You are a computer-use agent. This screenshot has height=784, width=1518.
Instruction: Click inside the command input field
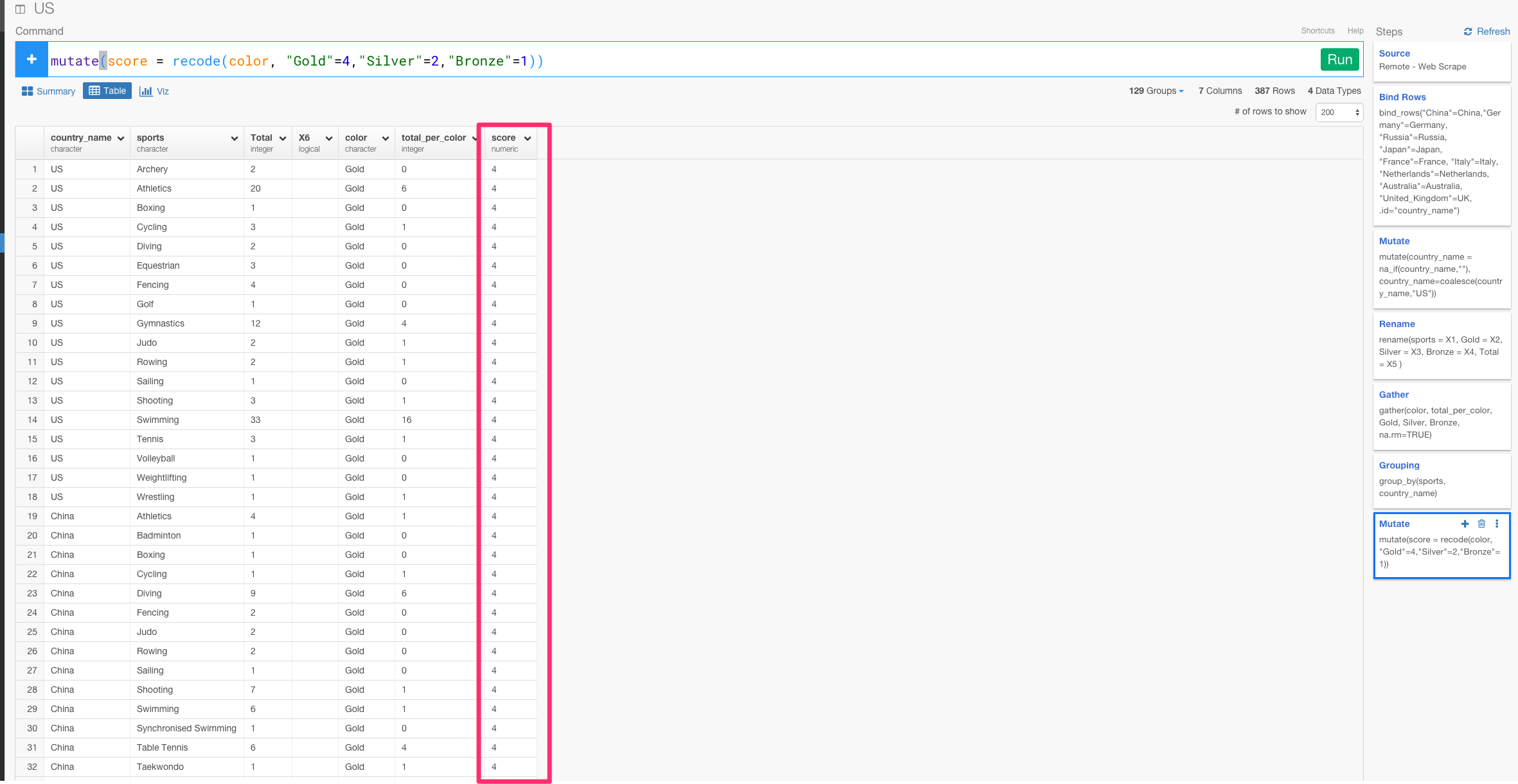771,61
